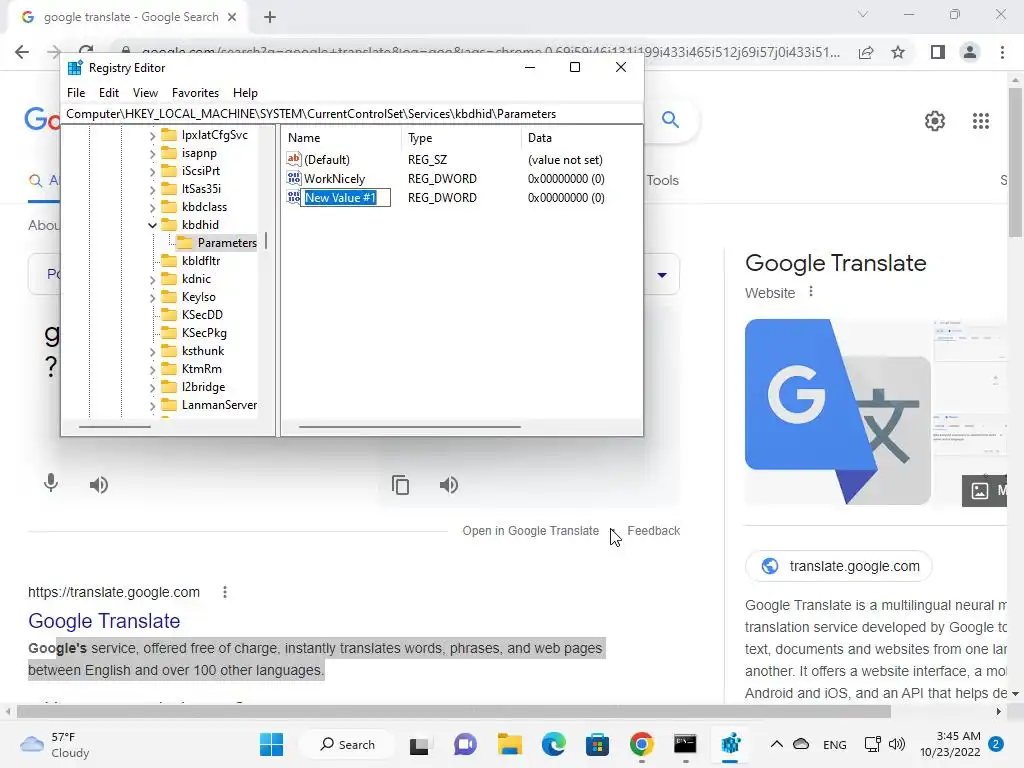1024x768 pixels.
Task: Open the Google apps grid
Action: 981,121
